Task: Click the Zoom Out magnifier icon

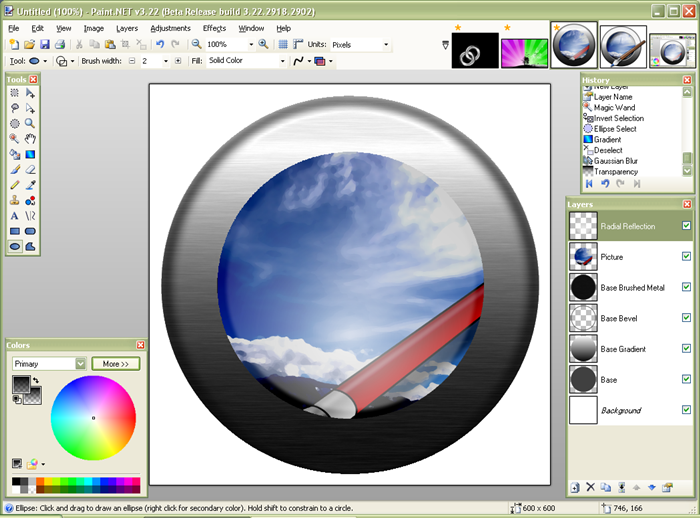Action: (x=196, y=44)
